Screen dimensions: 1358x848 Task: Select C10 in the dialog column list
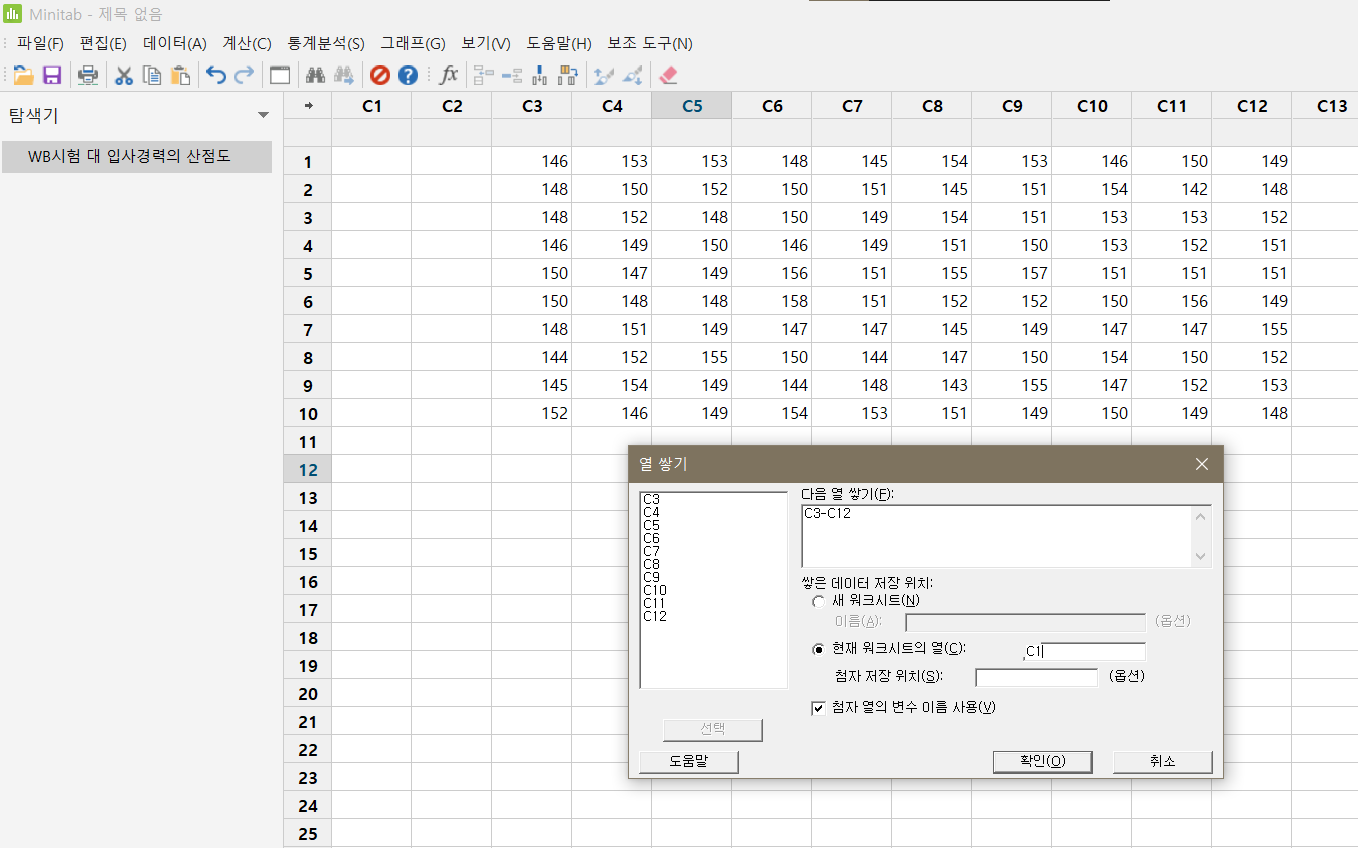[655, 590]
